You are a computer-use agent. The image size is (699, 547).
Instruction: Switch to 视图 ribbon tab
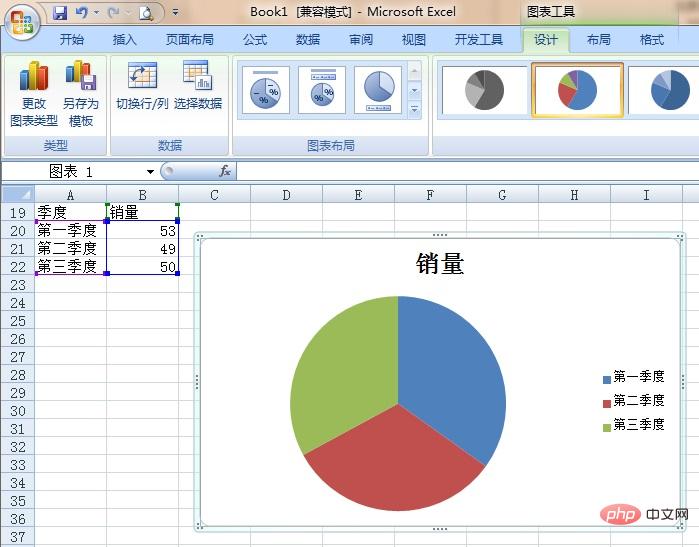point(414,40)
